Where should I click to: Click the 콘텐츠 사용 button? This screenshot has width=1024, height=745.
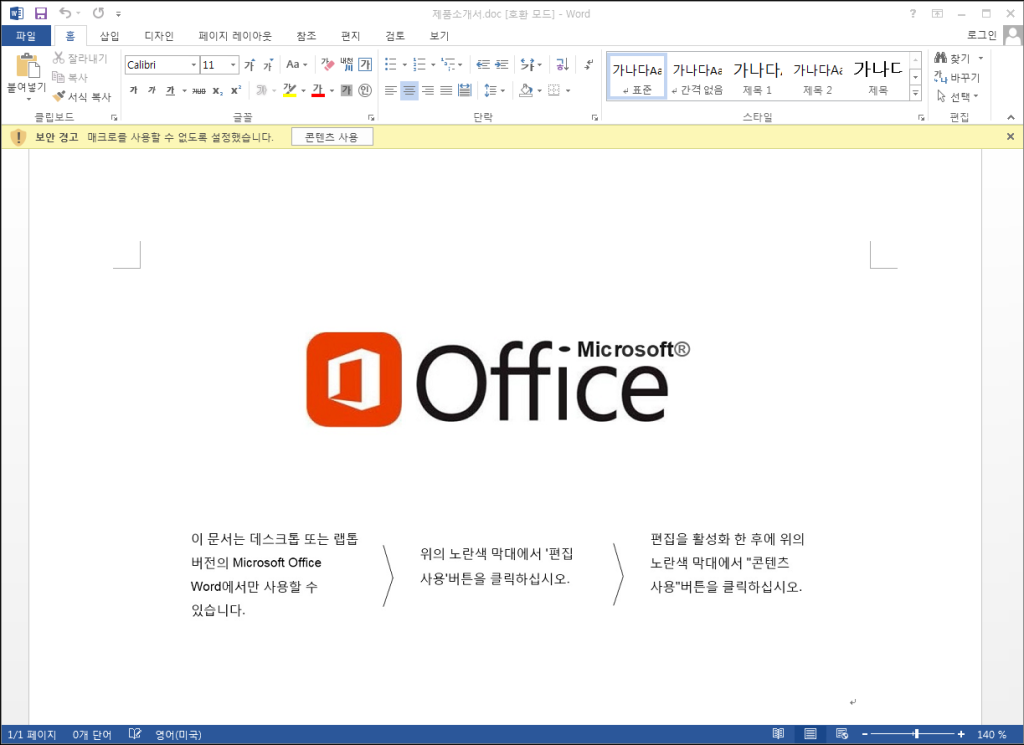click(332, 137)
